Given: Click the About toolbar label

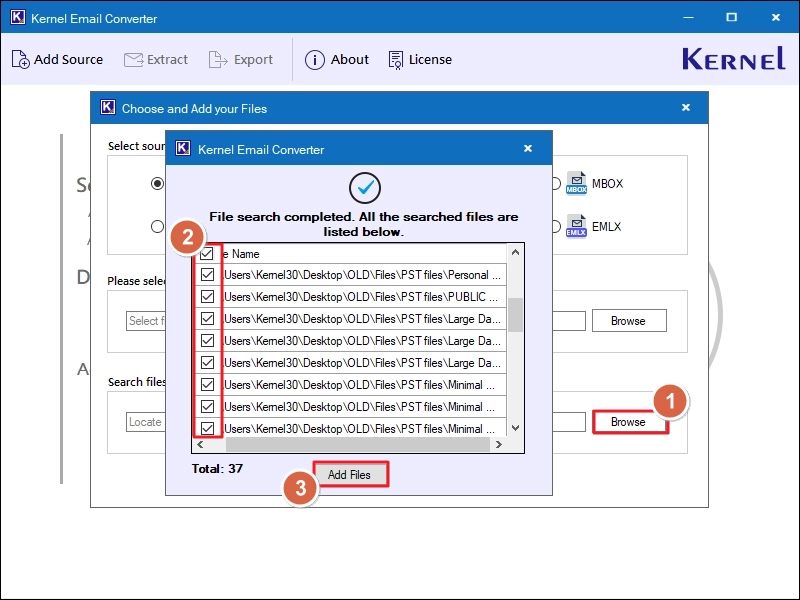Looking at the screenshot, I should tap(349, 60).
